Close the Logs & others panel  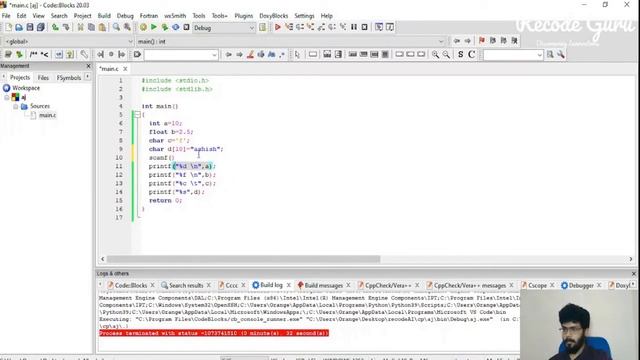pos(633,273)
